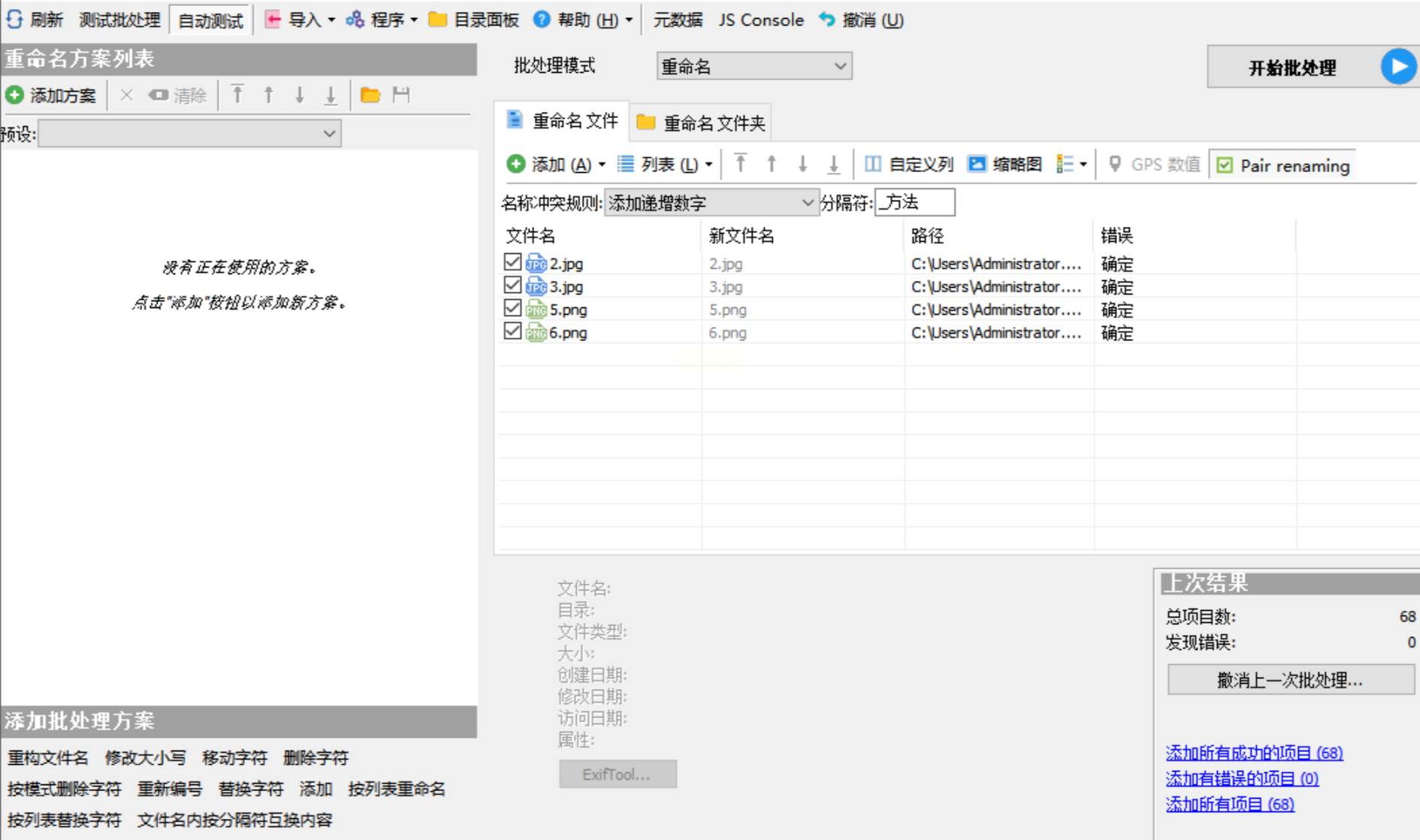Click the separator text input field
1420x840 pixels.
pyautogui.click(x=914, y=203)
